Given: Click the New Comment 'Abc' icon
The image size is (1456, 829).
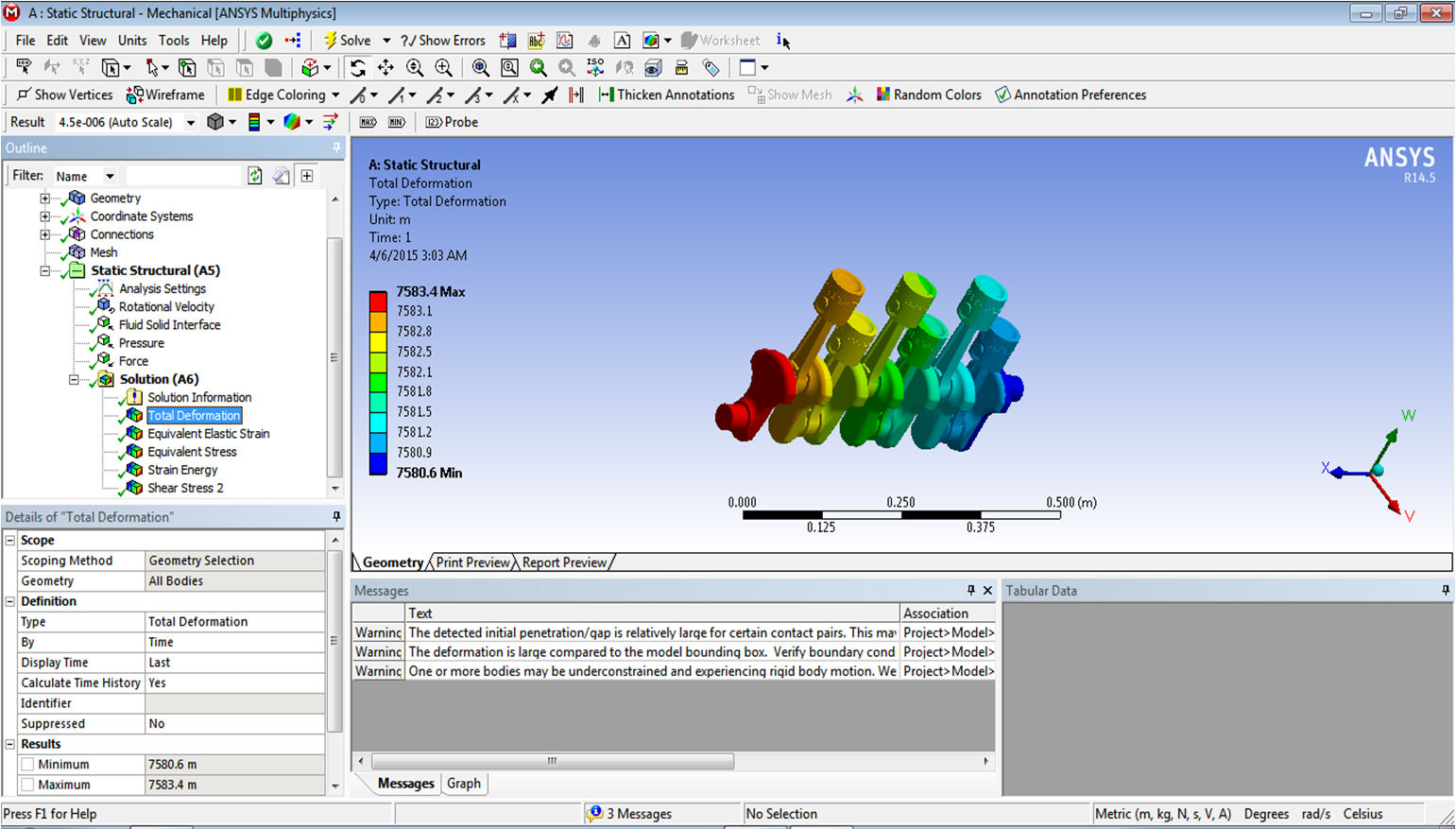Looking at the screenshot, I should click(536, 41).
